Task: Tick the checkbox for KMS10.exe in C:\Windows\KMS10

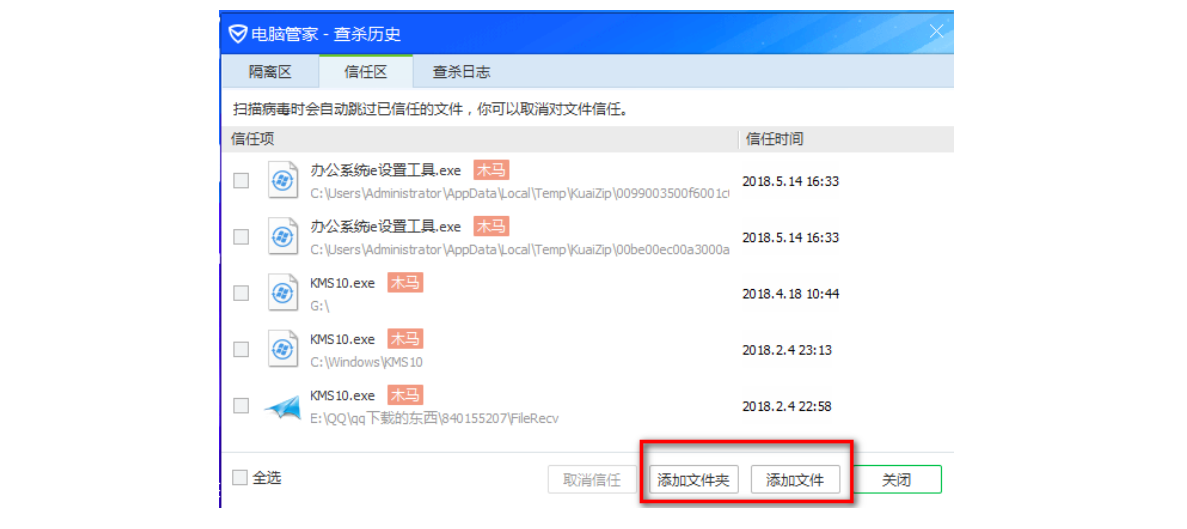Action: [241, 349]
